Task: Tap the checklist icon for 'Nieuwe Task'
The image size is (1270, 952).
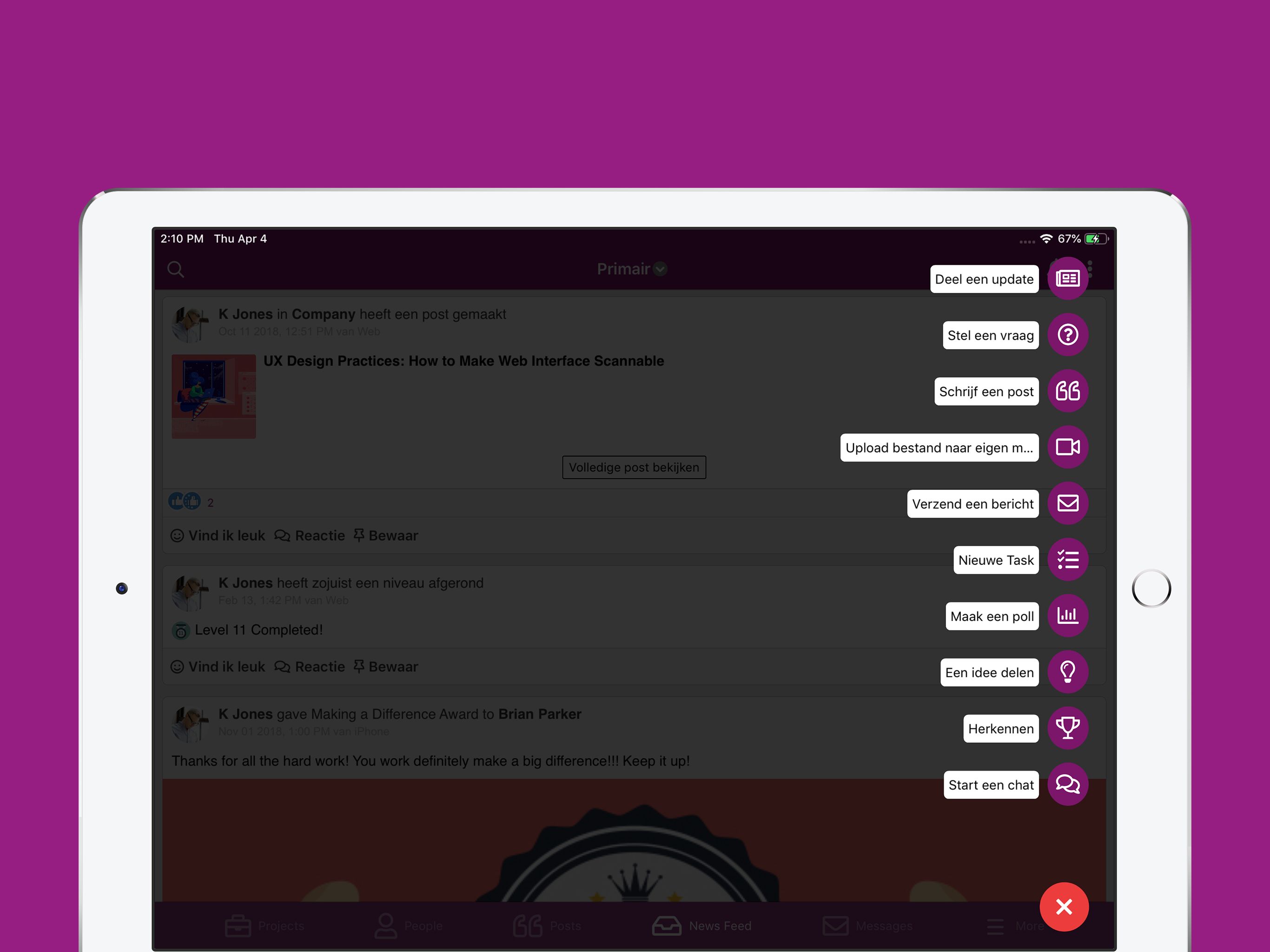Action: (1067, 560)
